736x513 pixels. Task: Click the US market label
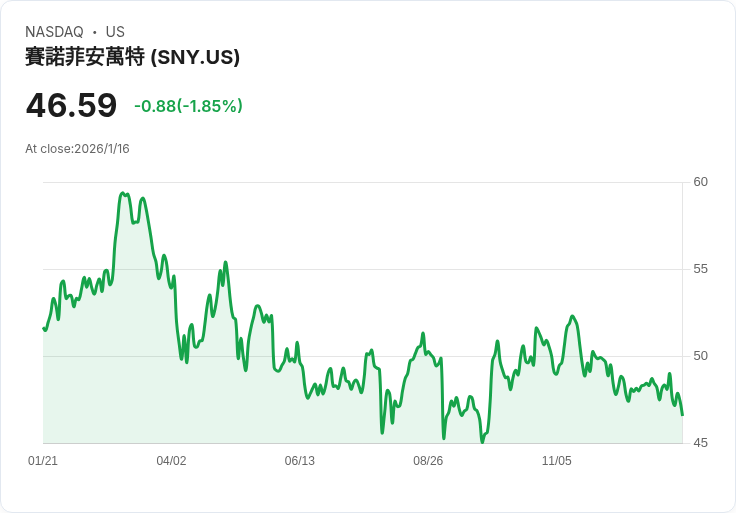pos(115,32)
